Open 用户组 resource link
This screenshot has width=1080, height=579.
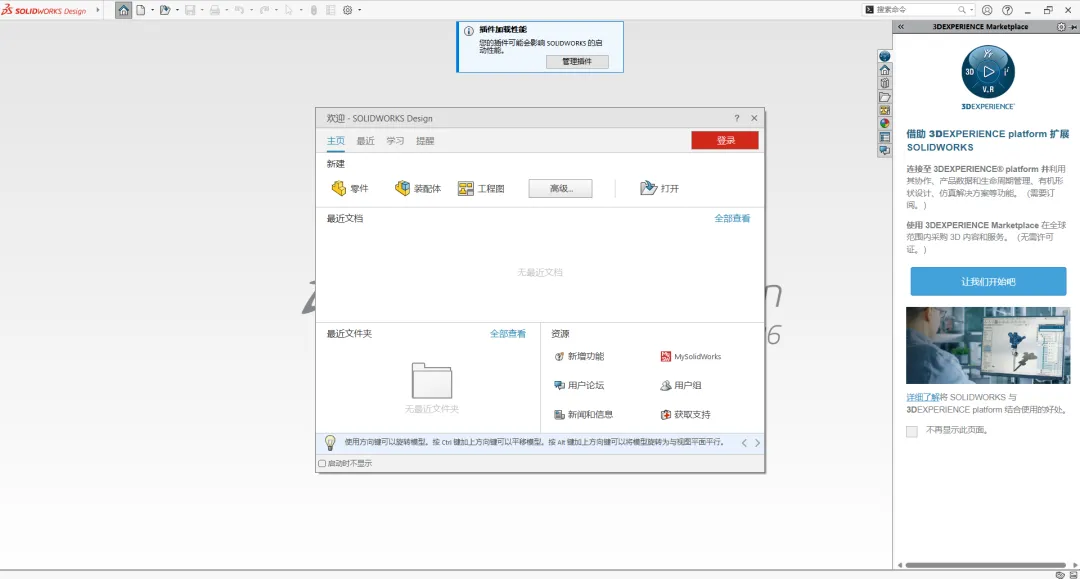click(x=681, y=385)
